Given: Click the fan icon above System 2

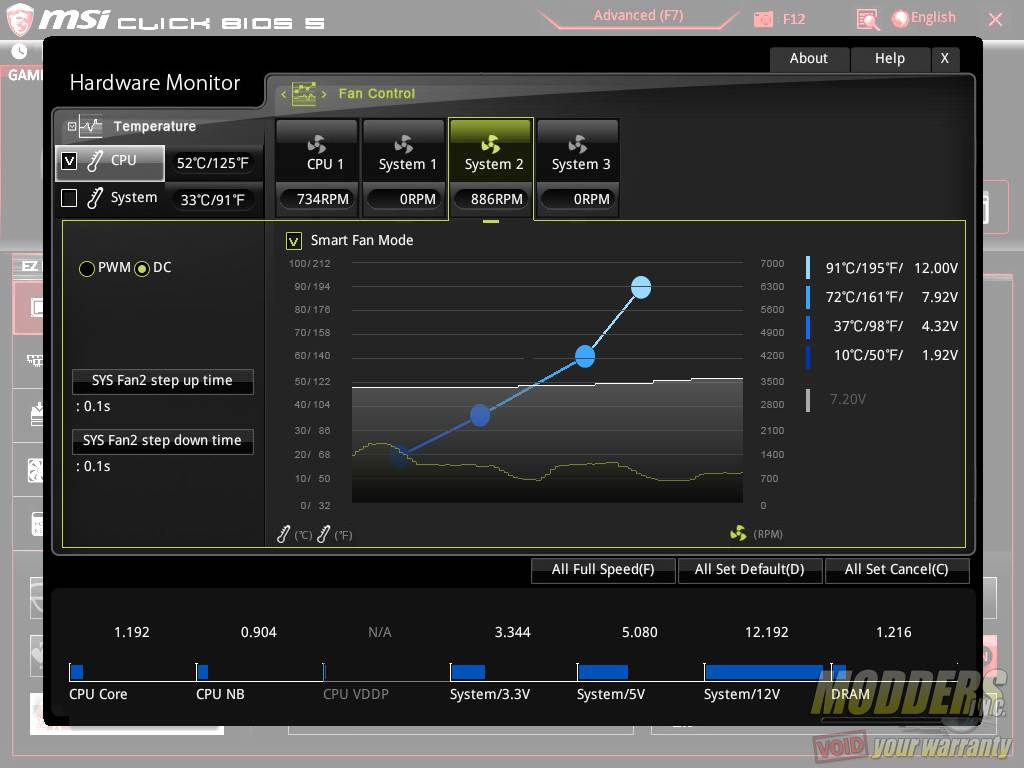Looking at the screenshot, I should [x=490, y=144].
